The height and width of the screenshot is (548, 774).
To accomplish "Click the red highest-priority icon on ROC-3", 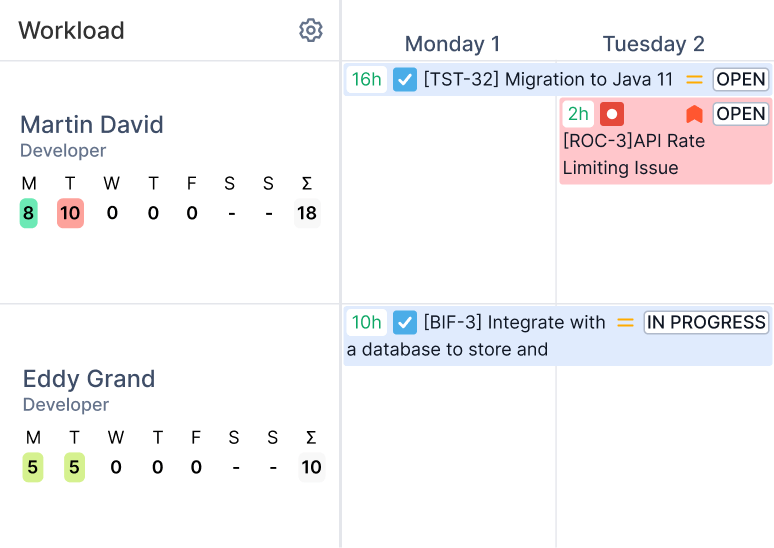I will point(694,114).
